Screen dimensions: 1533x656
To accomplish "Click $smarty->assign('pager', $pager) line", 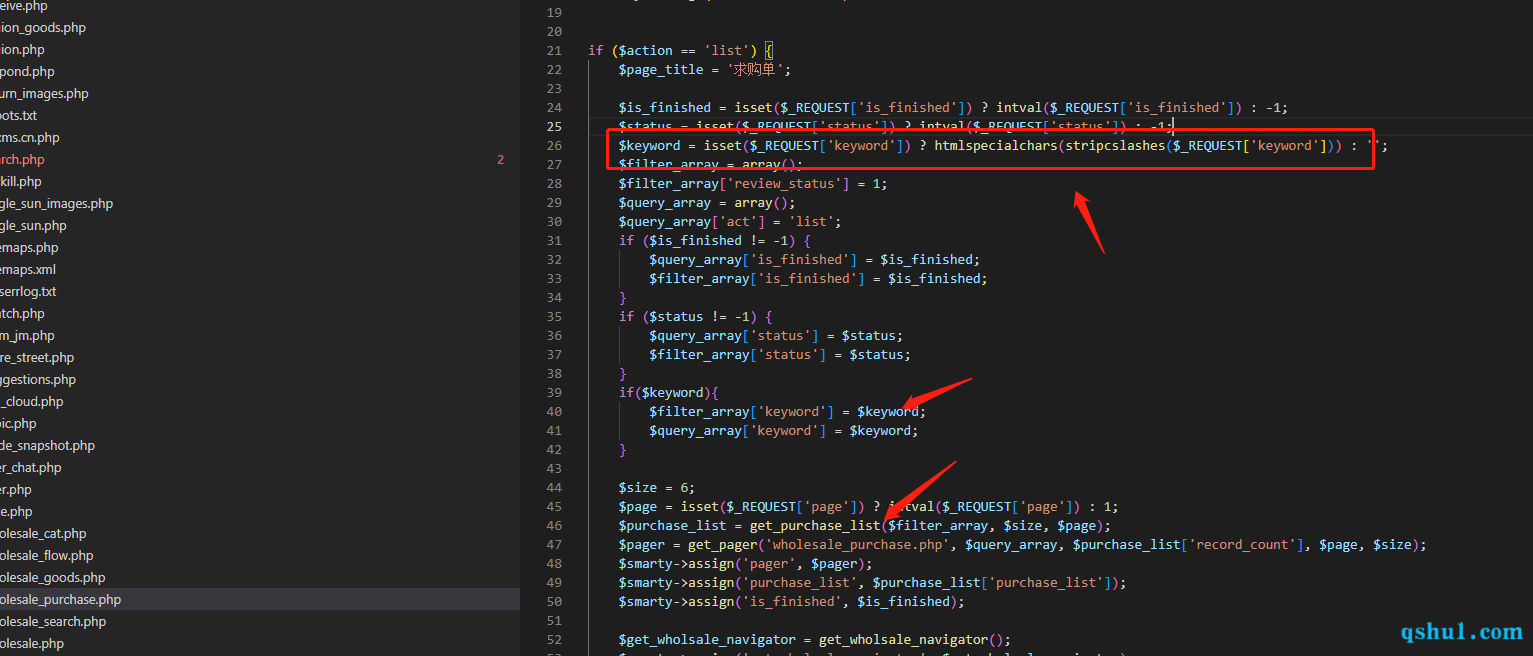I will point(745,564).
